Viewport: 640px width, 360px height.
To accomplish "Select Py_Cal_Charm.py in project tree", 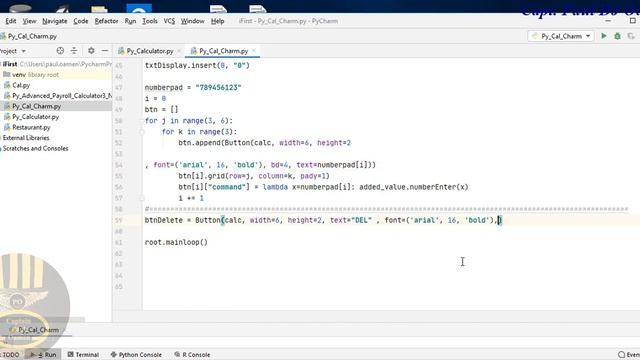I will click(56, 106).
